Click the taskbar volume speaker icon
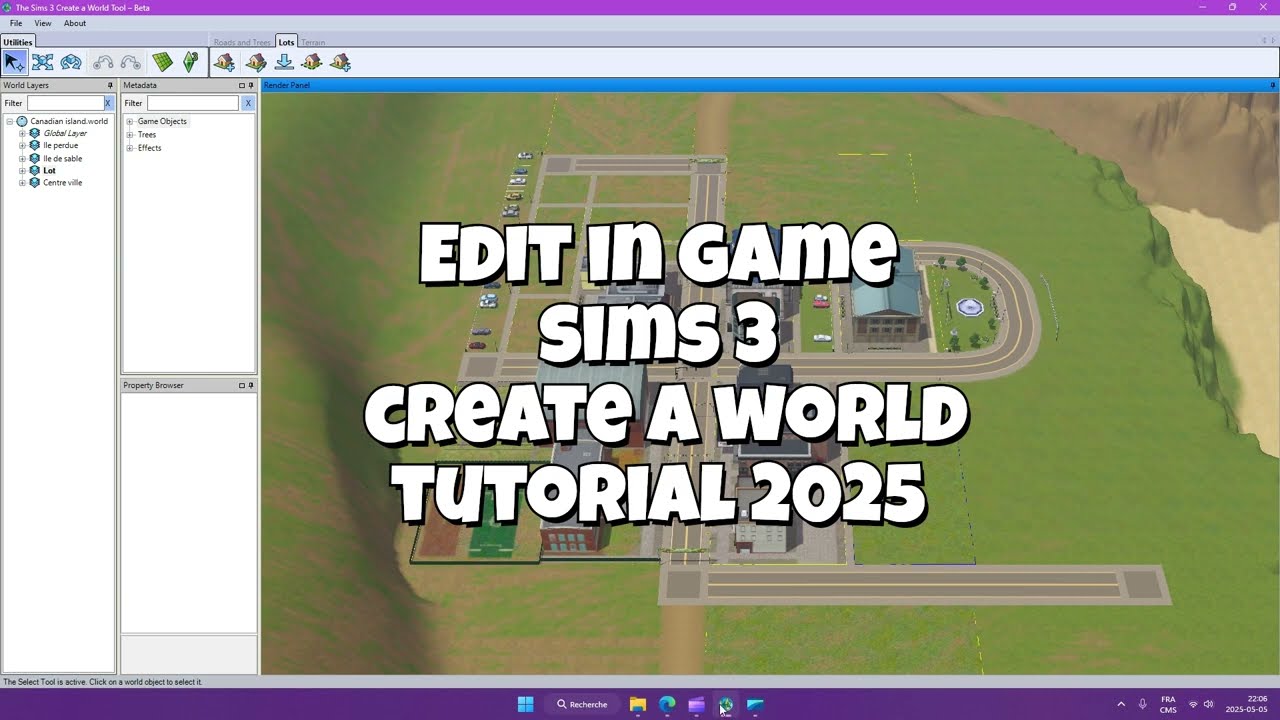Viewport: 1280px width, 720px height. coord(1209,704)
